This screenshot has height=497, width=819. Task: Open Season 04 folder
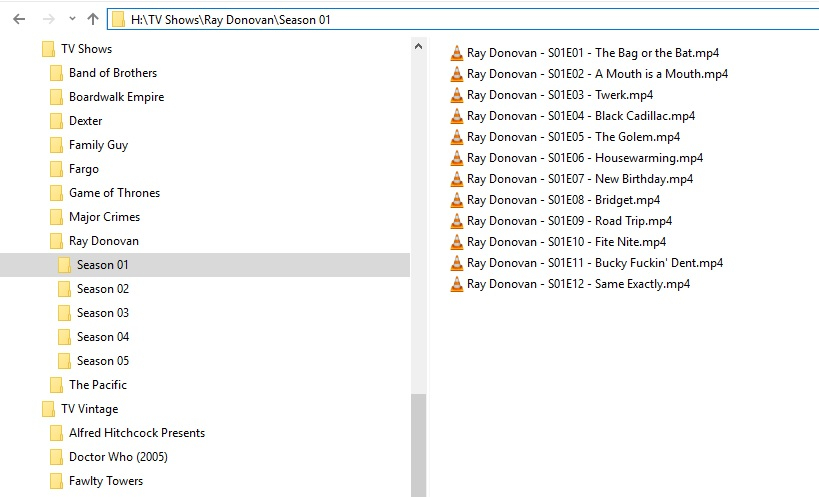point(103,337)
